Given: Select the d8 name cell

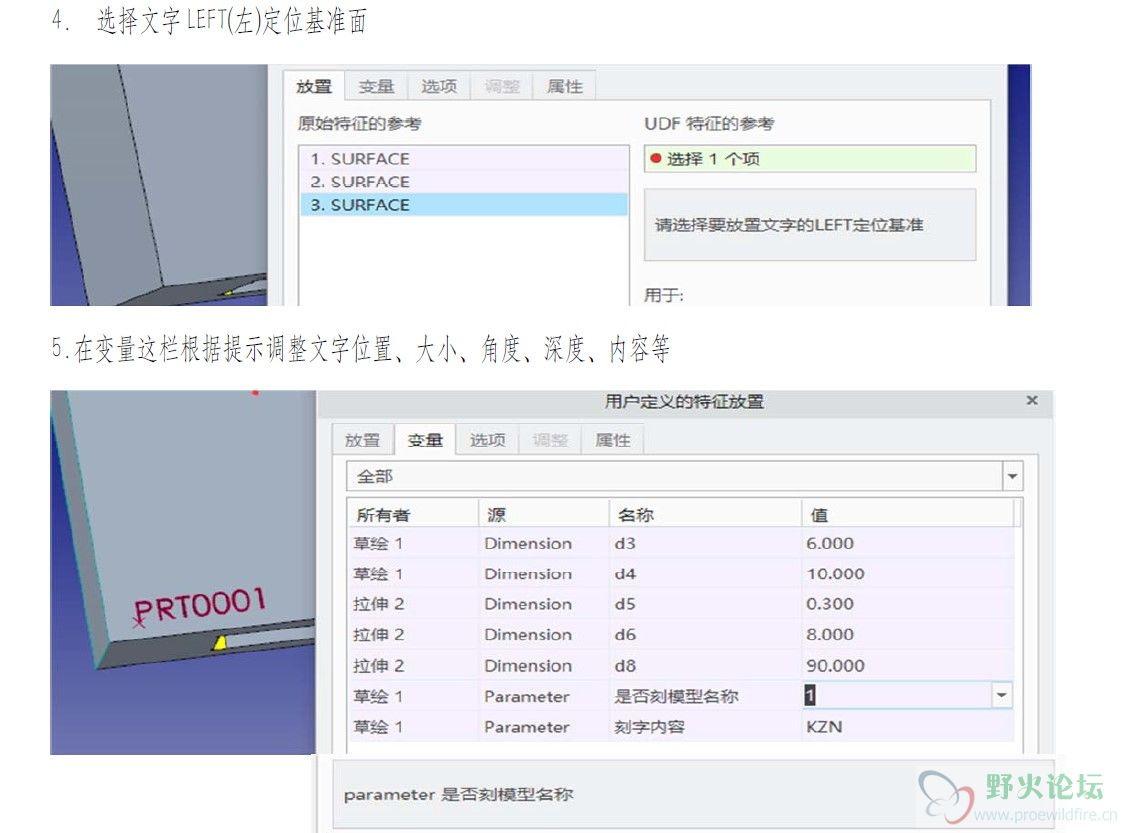Looking at the screenshot, I should (706, 666).
